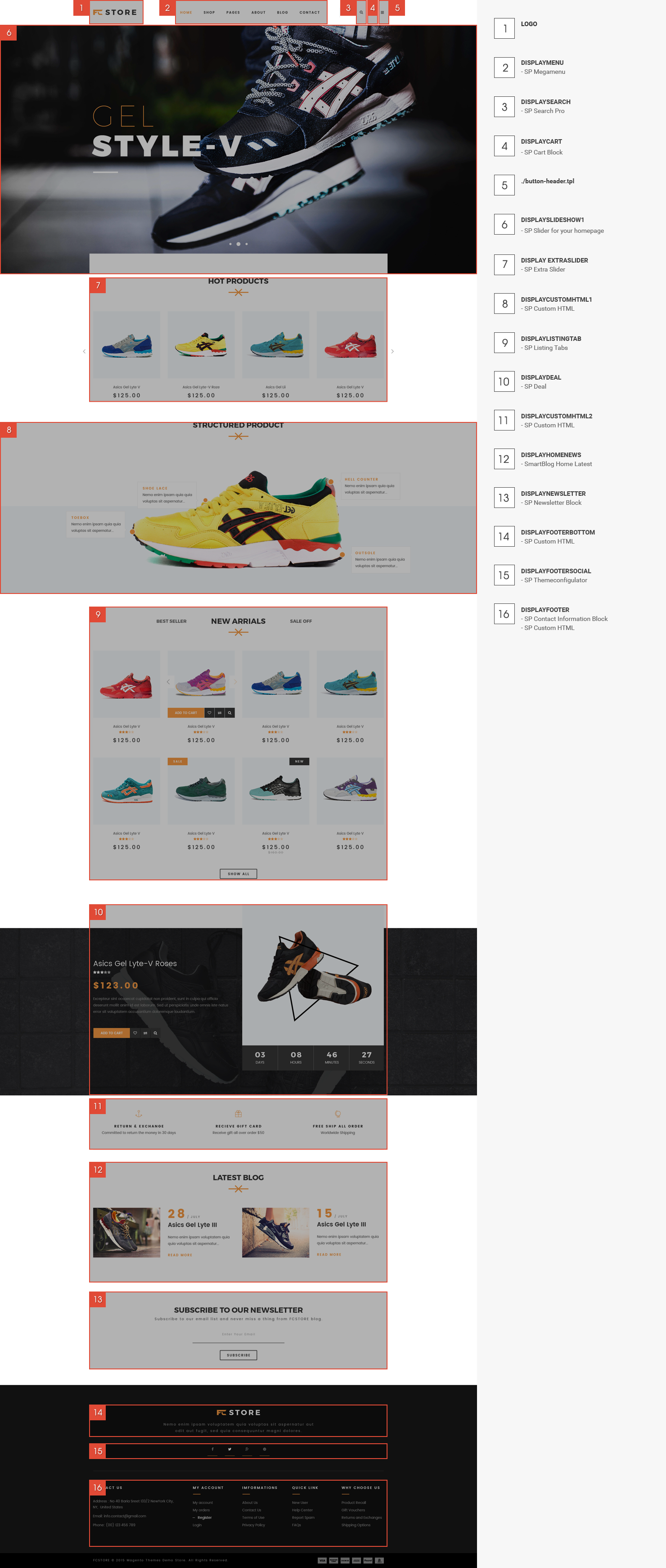The image size is (666, 1568).
Task: Open quick view on hovered New Arrivals shoe
Action: point(230,713)
